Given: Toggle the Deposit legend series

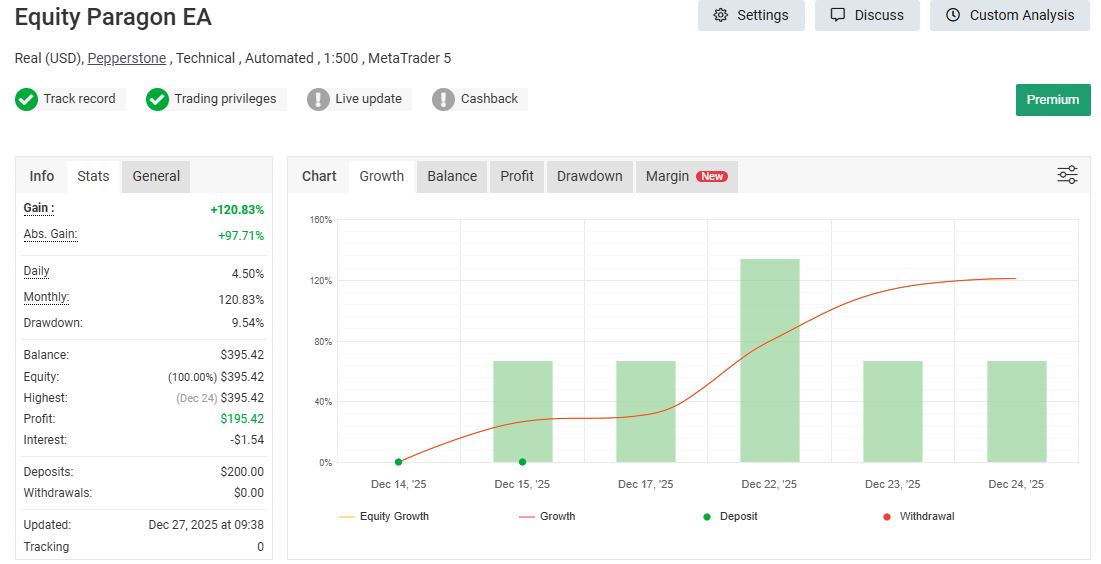Looking at the screenshot, I should coord(730,516).
